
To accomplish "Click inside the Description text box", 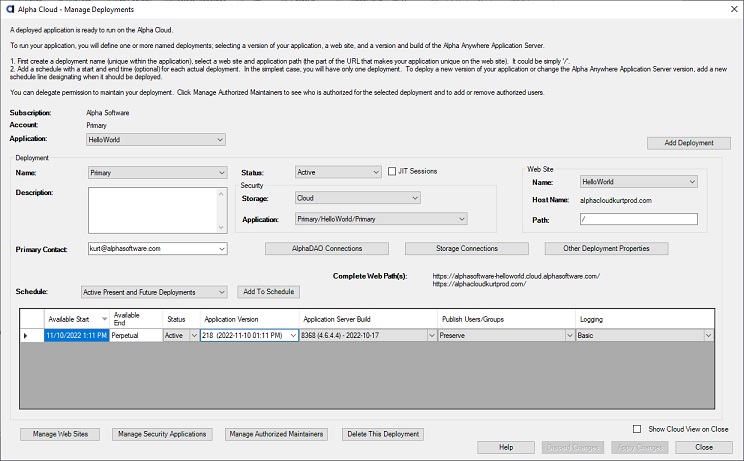I will click(153, 210).
